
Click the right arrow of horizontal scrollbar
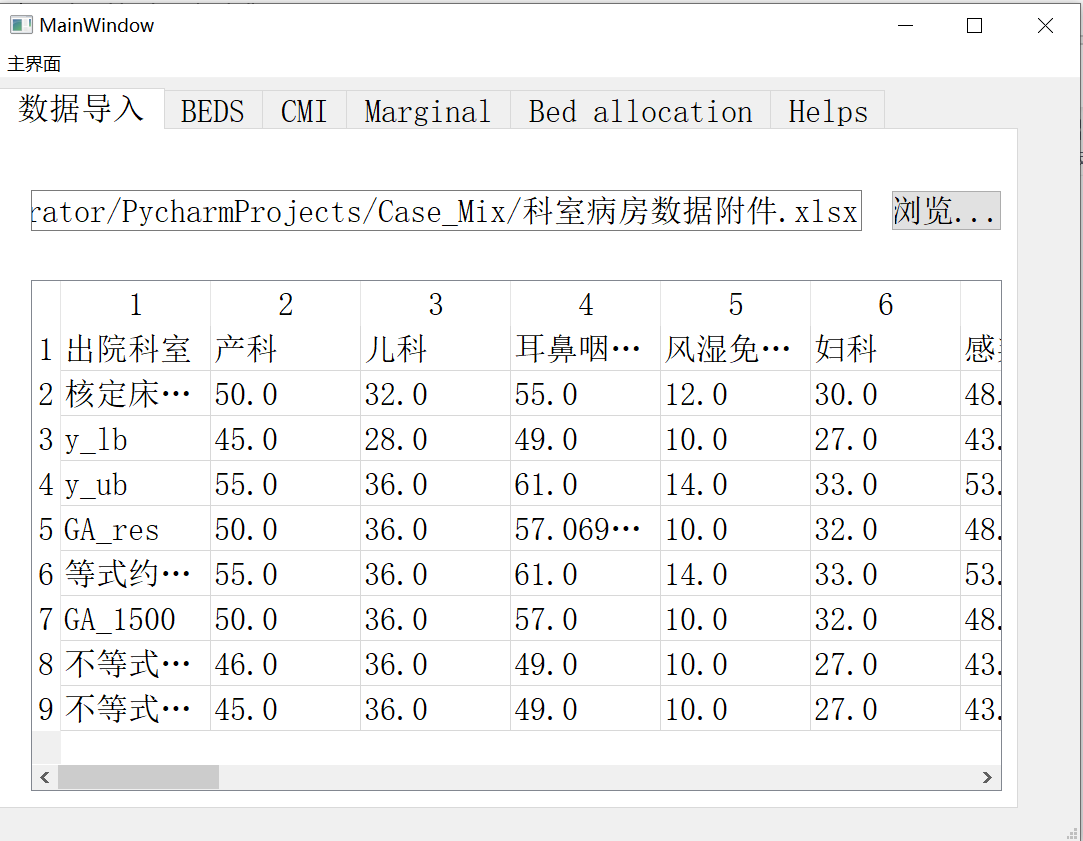pos(988,777)
